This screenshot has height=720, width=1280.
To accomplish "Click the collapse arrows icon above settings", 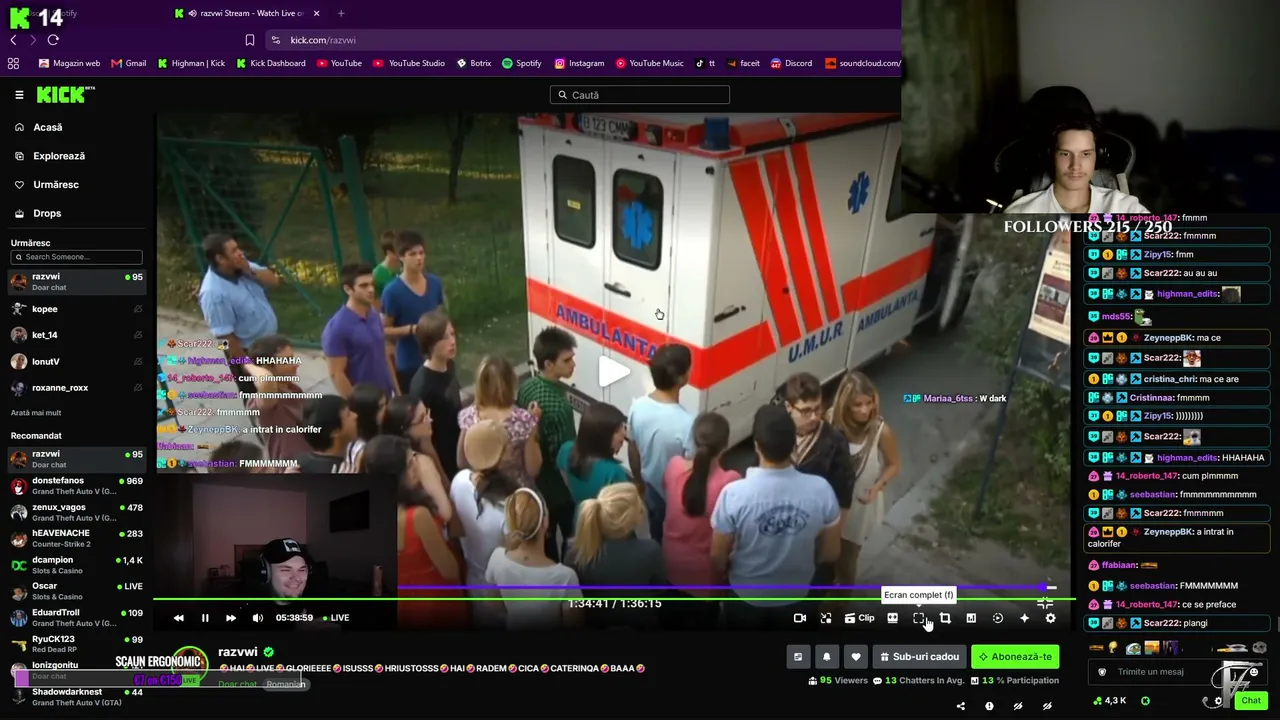I will [1045, 602].
